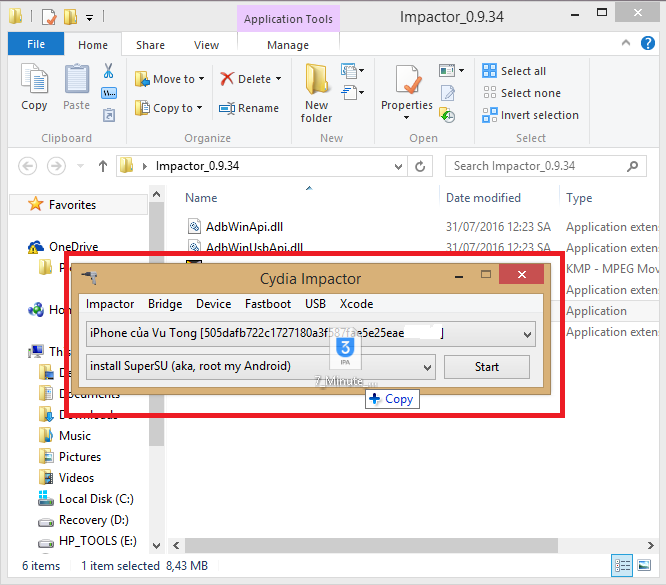Click the Cut scissors icon
The height and width of the screenshot is (585, 666).
click(109, 71)
